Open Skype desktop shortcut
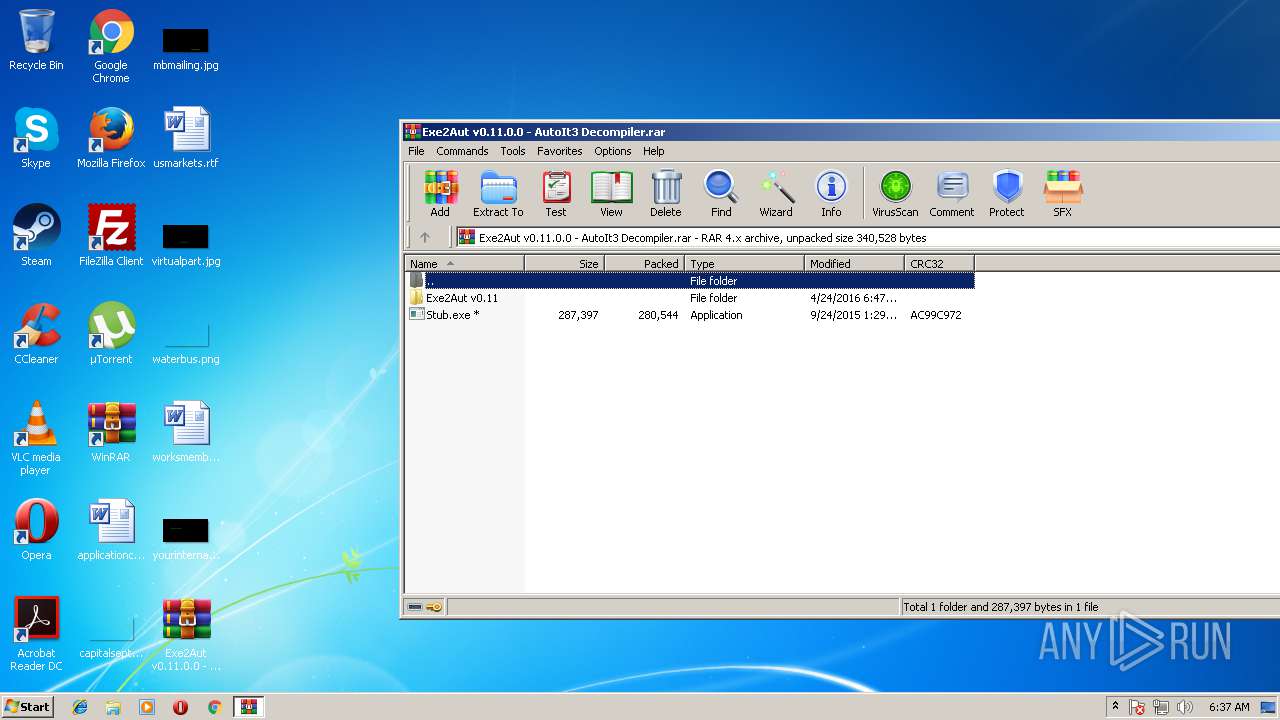The width and height of the screenshot is (1280, 720). pyautogui.click(x=36, y=138)
